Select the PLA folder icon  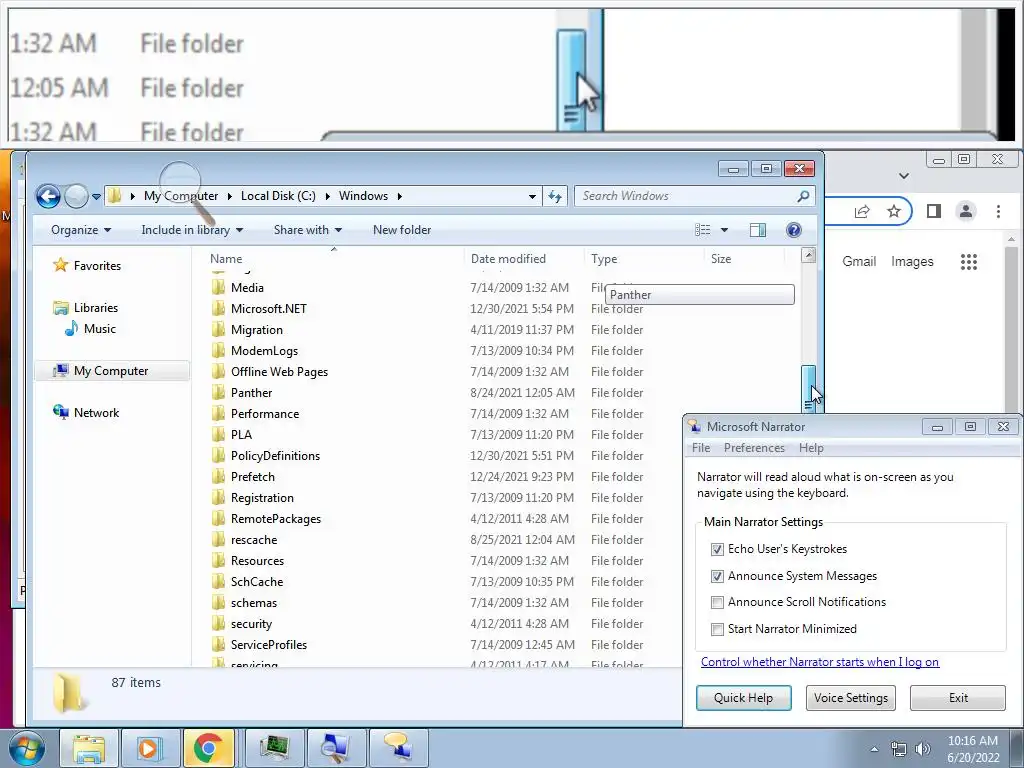click(x=219, y=434)
